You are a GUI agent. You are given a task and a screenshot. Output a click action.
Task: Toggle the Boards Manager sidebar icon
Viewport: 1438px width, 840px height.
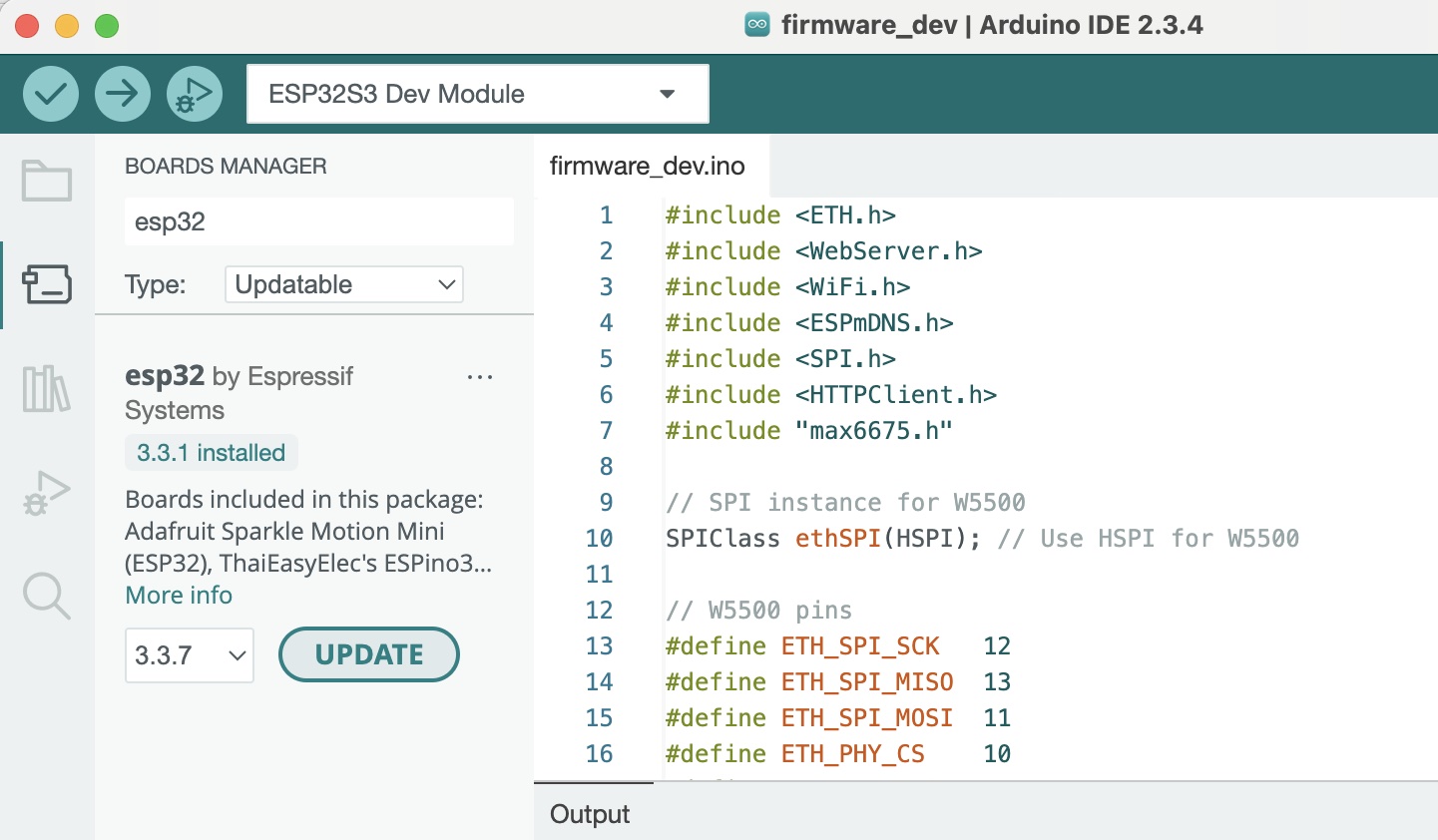tap(47, 284)
